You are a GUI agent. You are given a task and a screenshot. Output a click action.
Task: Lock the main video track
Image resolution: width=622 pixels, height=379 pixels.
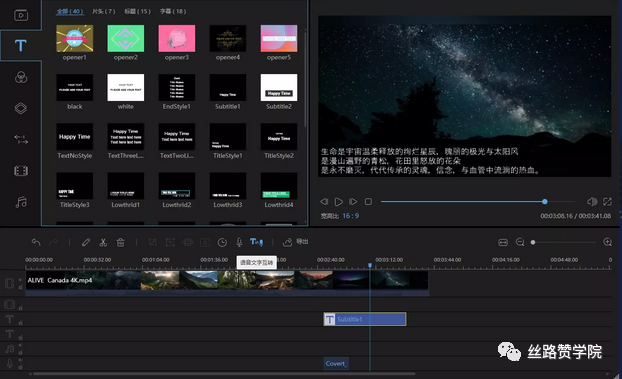20,287
